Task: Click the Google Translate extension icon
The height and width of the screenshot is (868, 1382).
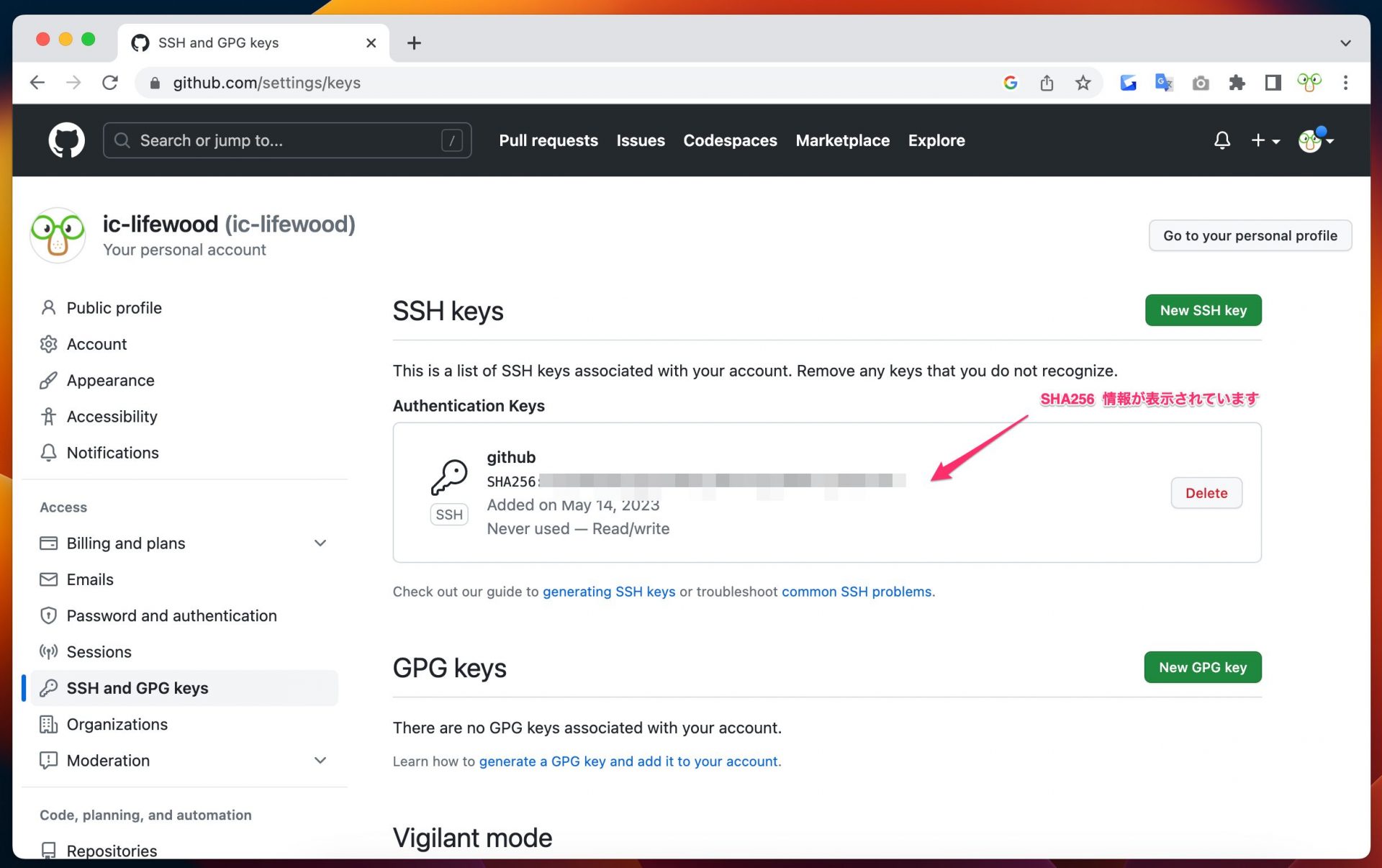Action: click(x=1164, y=83)
